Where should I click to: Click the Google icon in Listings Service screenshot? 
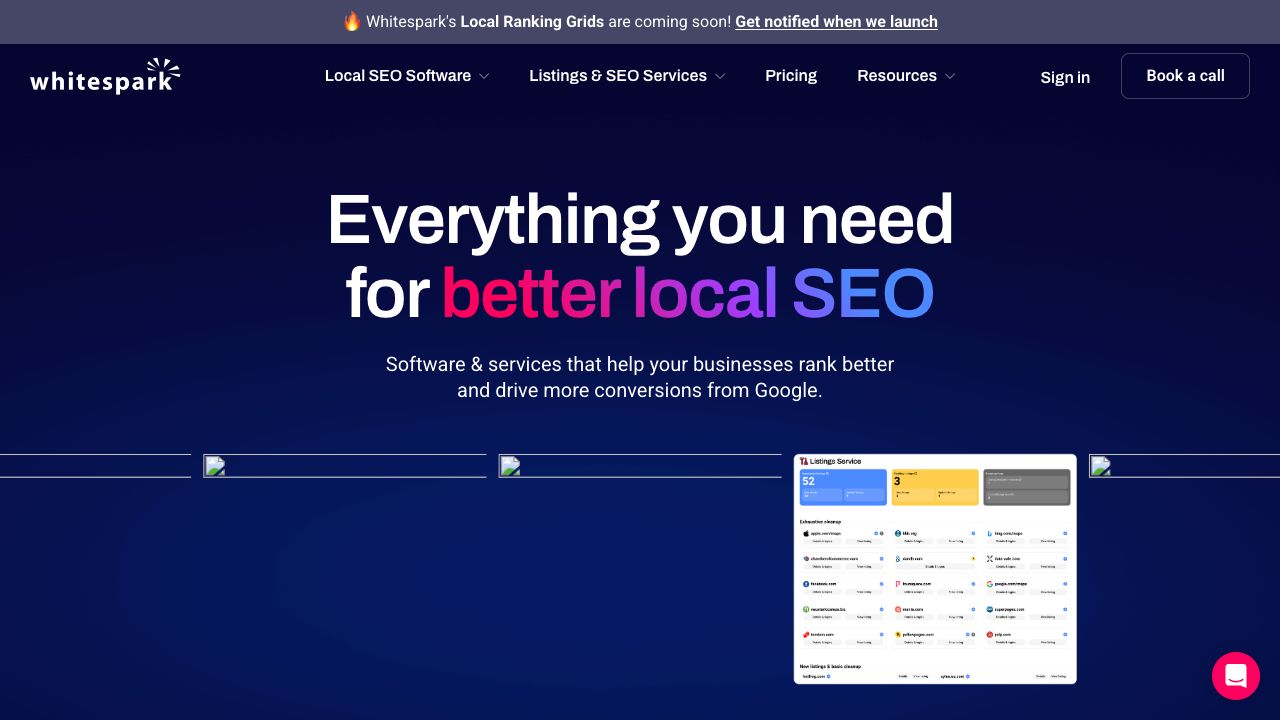tap(989, 583)
